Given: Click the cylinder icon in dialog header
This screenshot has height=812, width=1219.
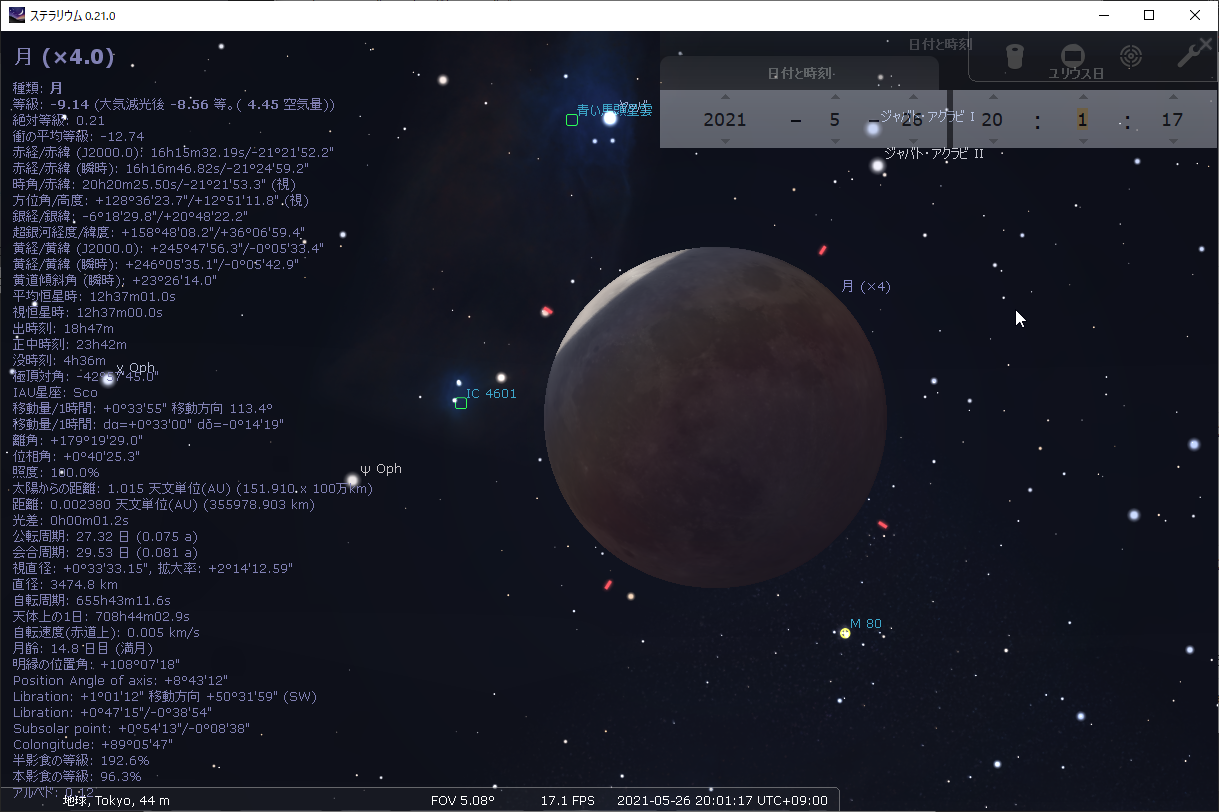Looking at the screenshot, I should 1013,57.
